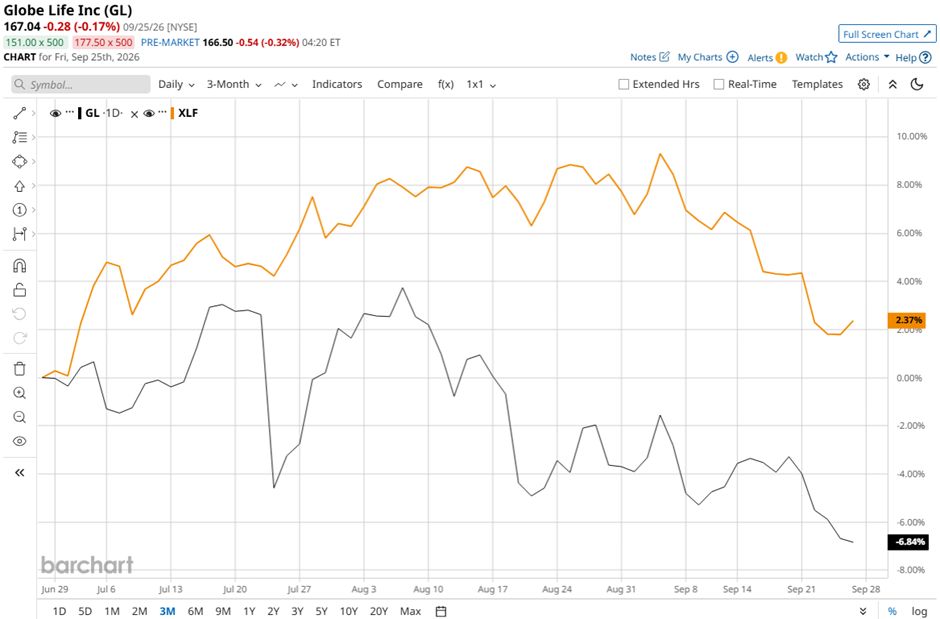Image resolution: width=940 pixels, height=619 pixels.
Task: Zoom in with the magnifier plus icon
Action: [x=19, y=393]
